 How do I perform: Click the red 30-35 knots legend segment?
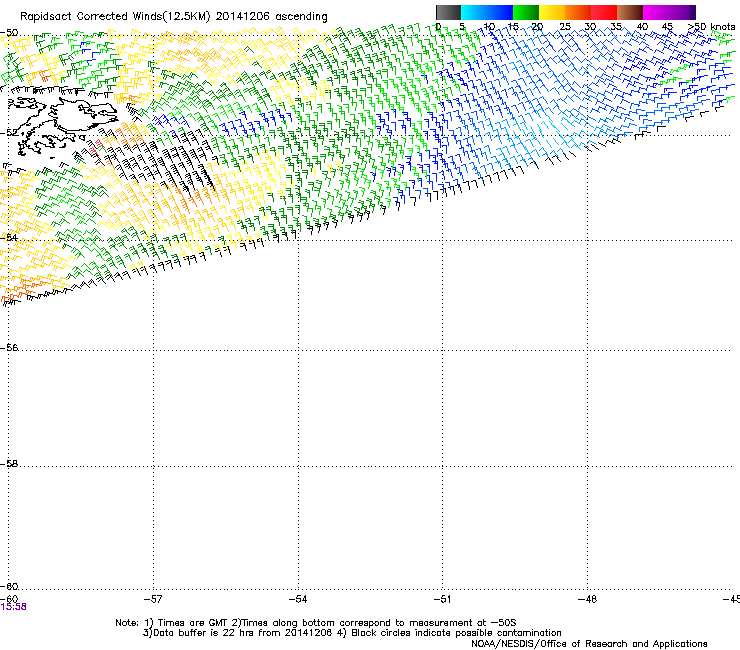coord(604,12)
